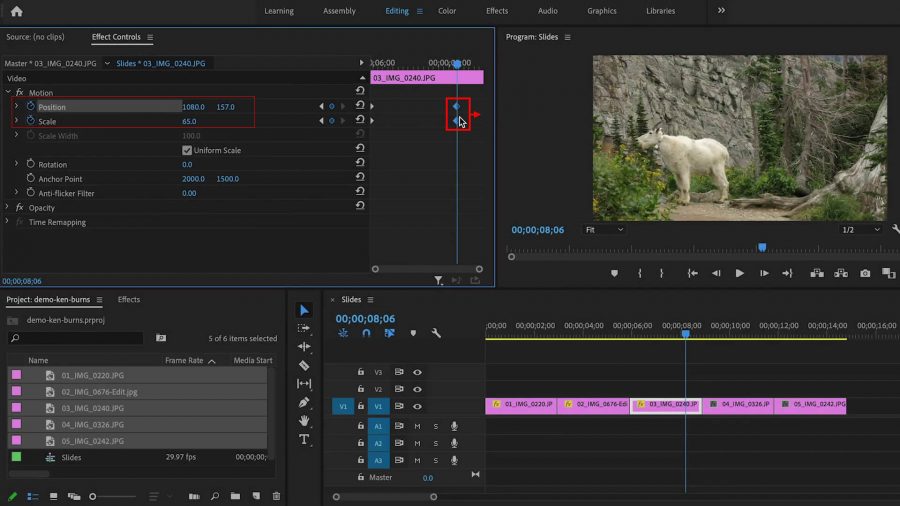Switch project panel to icon view
The image size is (900, 506).
pos(53,496)
